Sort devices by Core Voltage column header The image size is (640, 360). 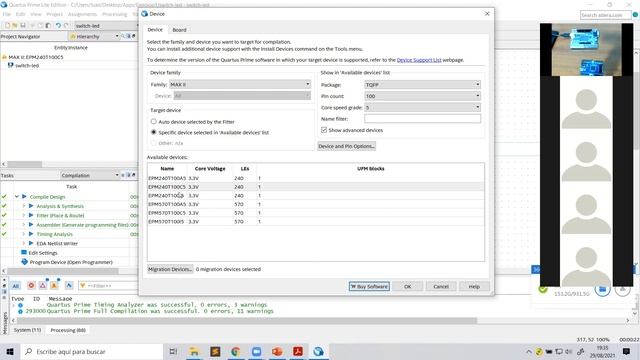pyautogui.click(x=210, y=169)
